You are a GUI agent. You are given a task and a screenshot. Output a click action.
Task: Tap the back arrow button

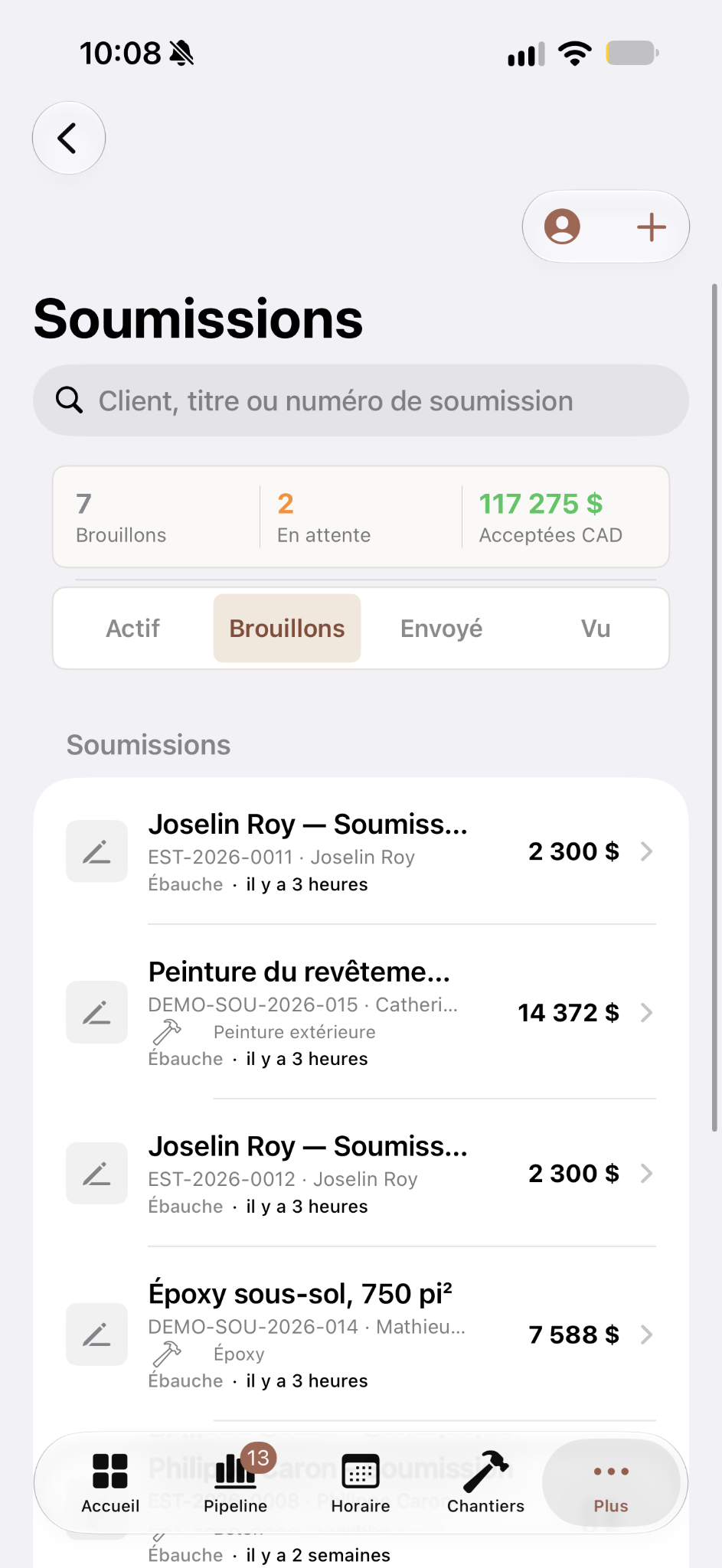[x=68, y=138]
